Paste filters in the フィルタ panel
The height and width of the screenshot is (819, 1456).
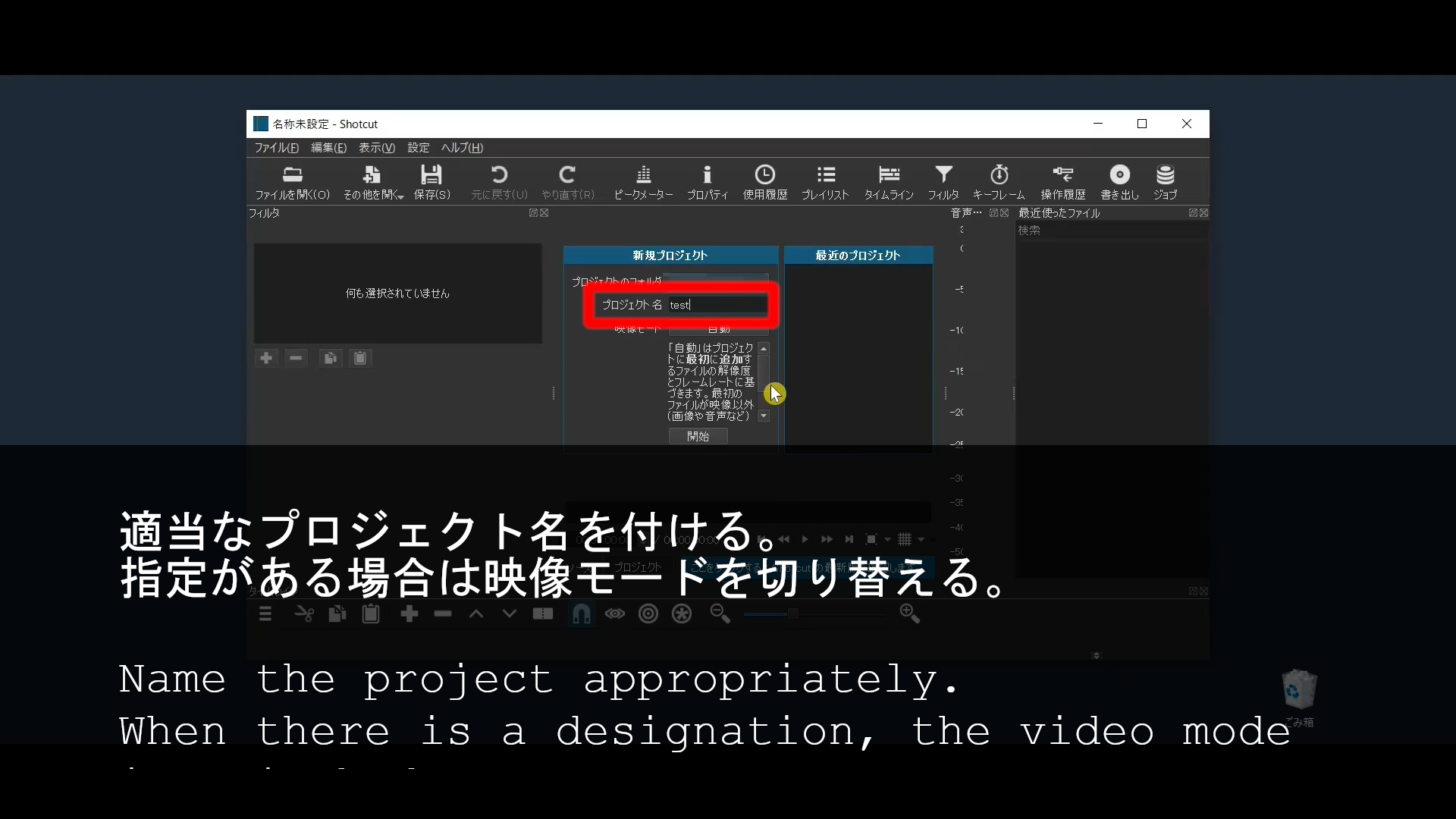pyautogui.click(x=360, y=358)
